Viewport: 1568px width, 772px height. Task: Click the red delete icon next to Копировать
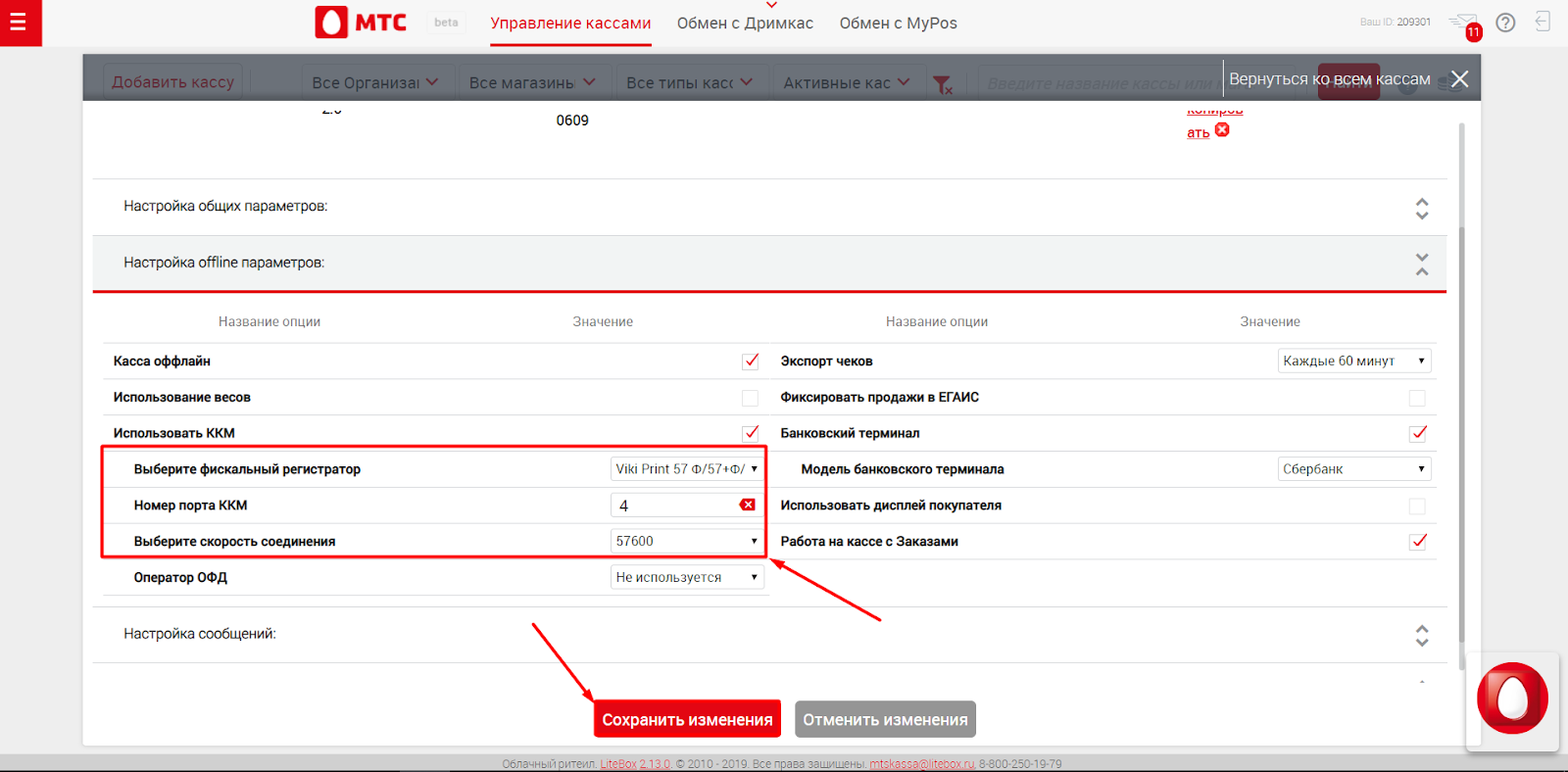pos(1222,129)
